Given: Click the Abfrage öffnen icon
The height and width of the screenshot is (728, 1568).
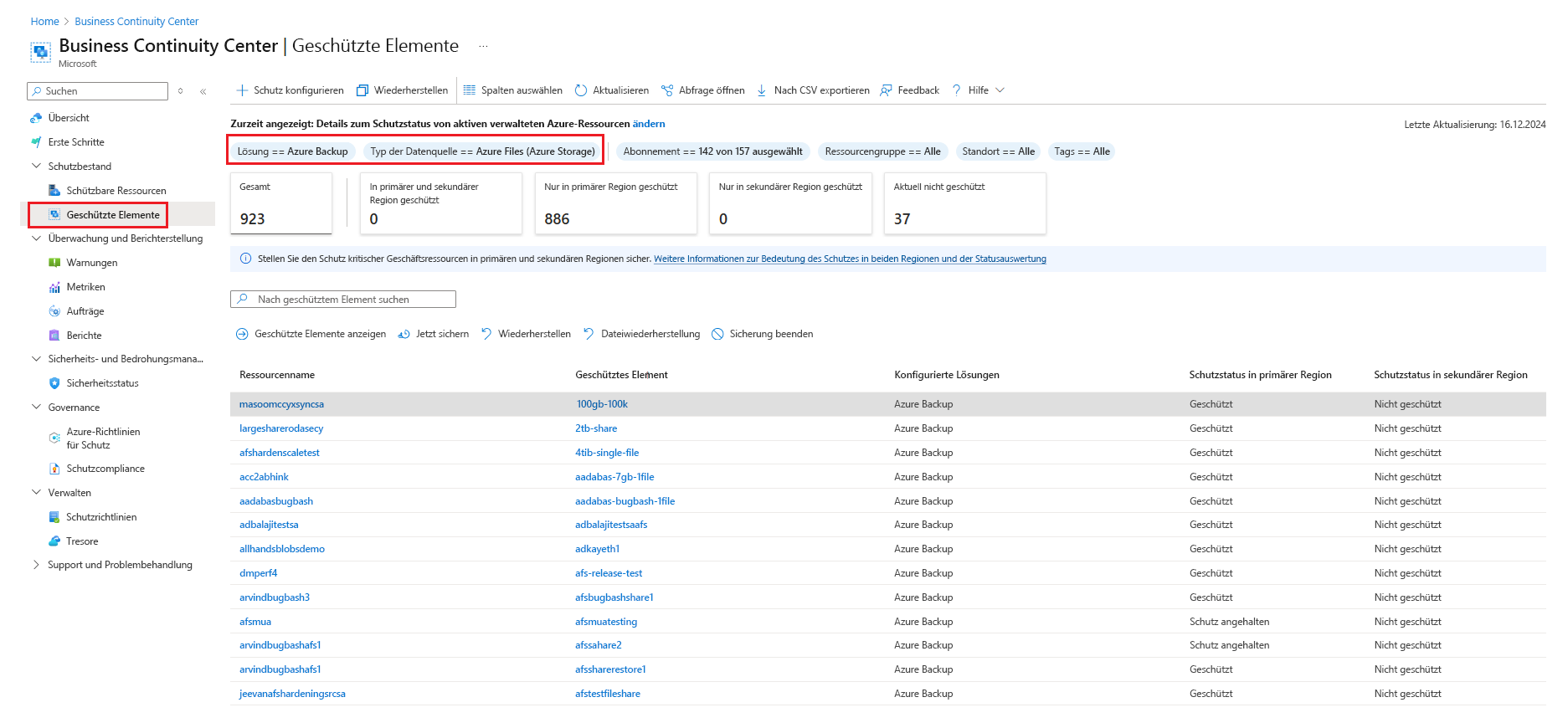Looking at the screenshot, I should point(667,90).
